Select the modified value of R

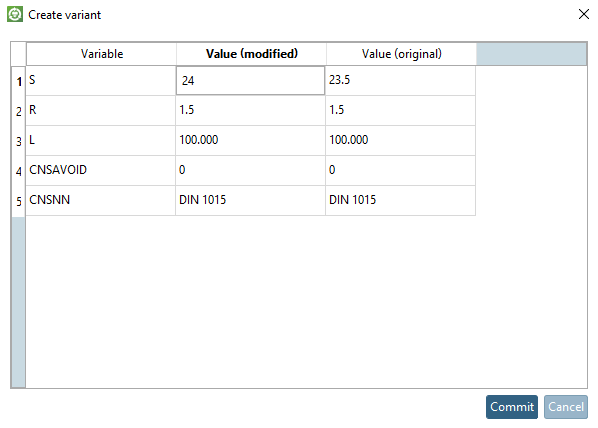point(251,110)
